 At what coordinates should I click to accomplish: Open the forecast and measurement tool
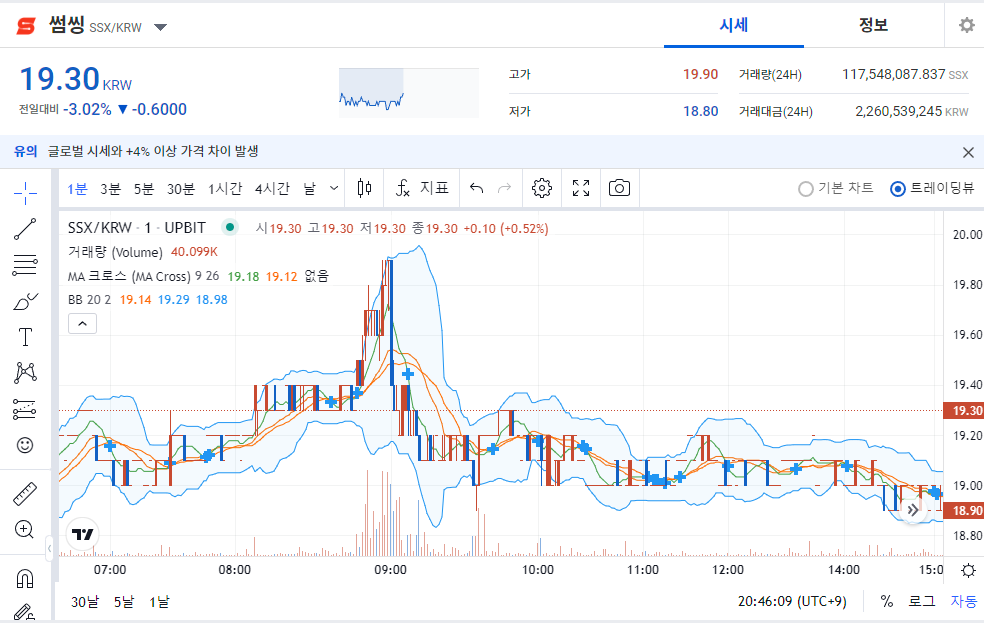coord(25,409)
